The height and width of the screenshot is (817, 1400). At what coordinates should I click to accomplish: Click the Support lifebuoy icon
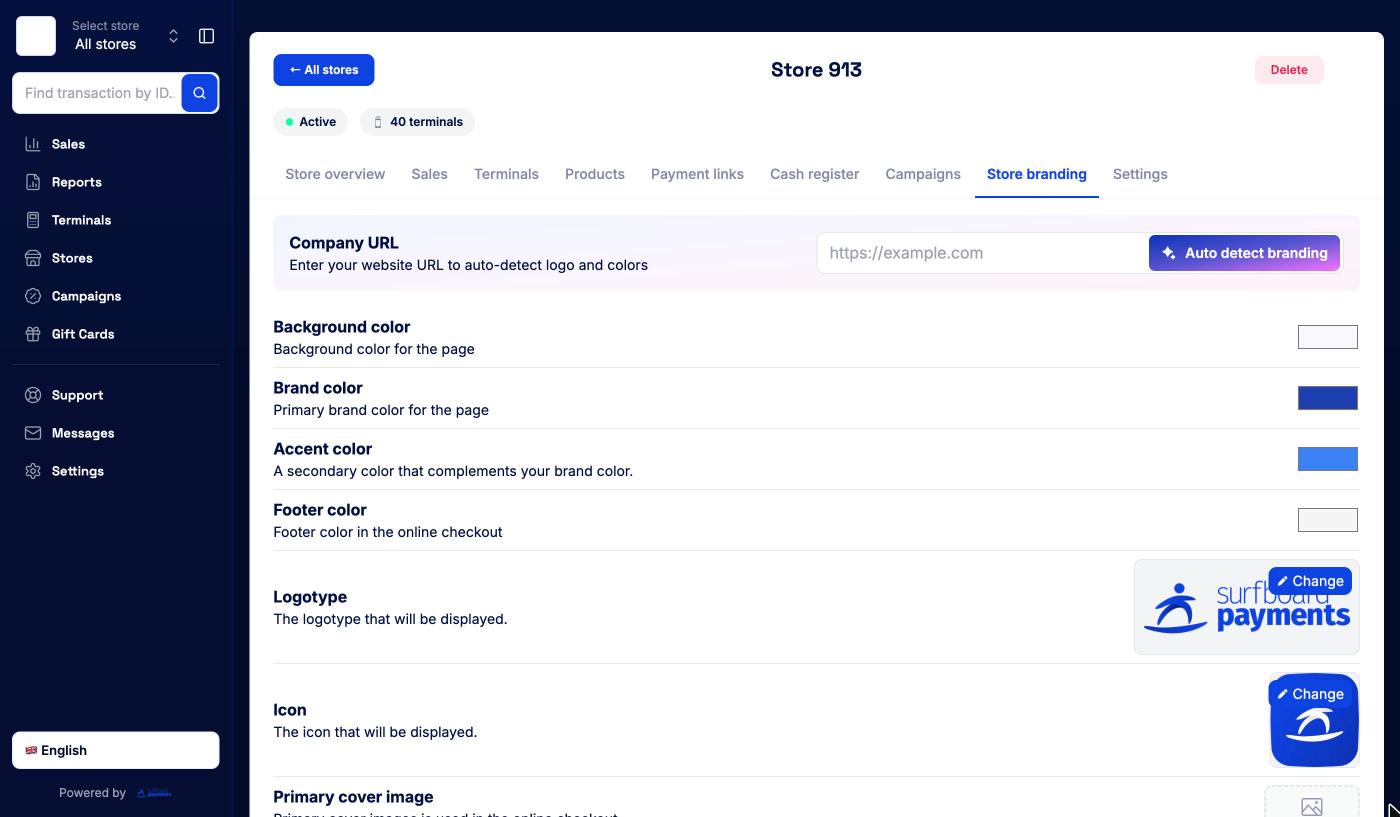(33, 395)
